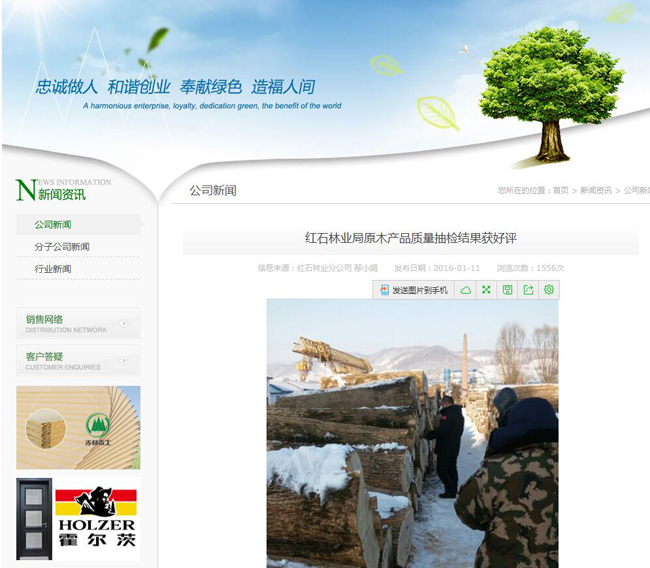Click the HOLZER 霍尔茨 banner
650x568 pixels.
pyautogui.click(x=78, y=520)
